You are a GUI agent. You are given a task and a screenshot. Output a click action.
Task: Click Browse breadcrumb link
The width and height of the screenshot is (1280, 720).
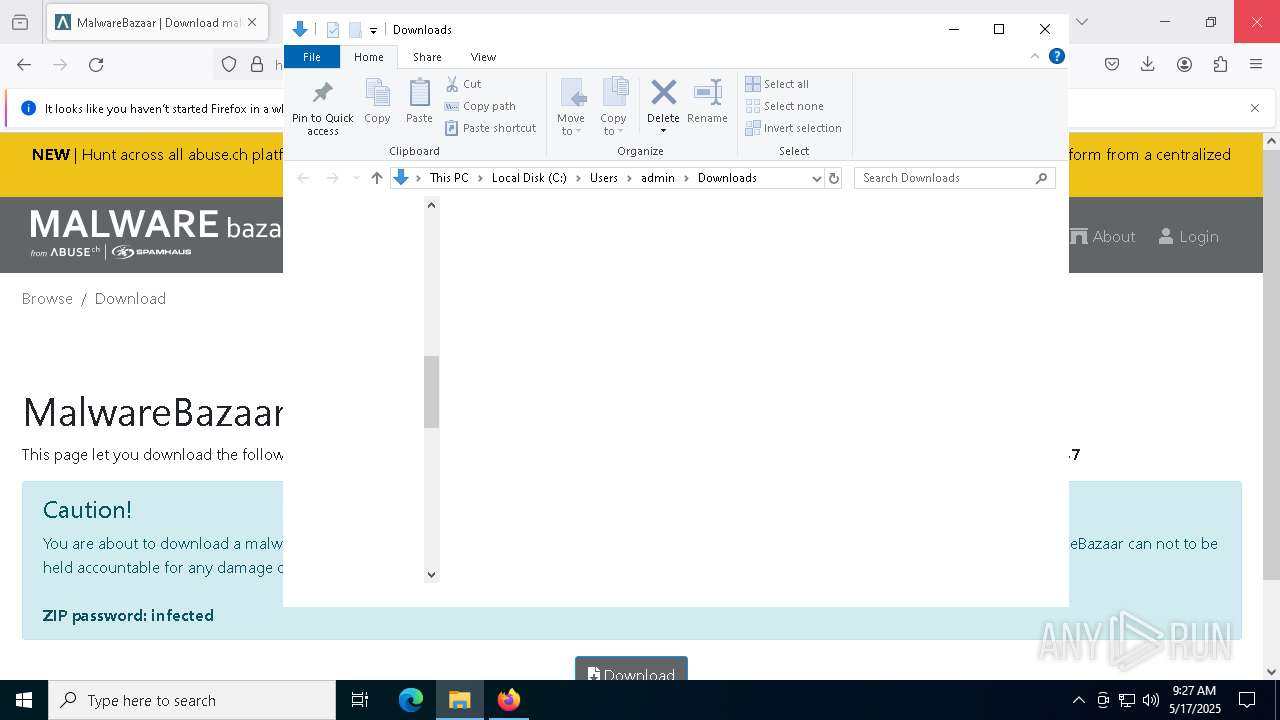point(47,299)
